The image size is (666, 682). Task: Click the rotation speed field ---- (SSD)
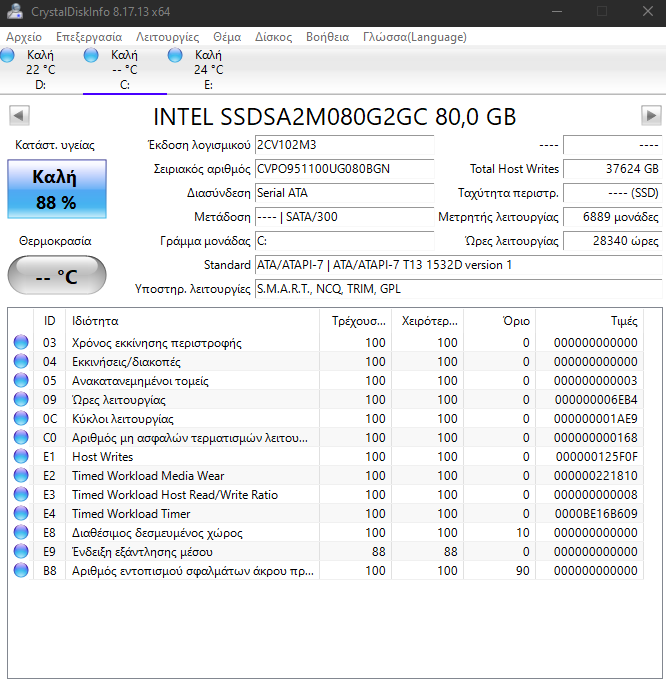pos(612,193)
